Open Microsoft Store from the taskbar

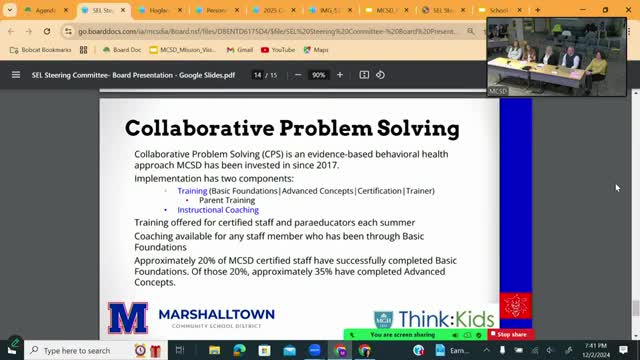(x=264, y=351)
